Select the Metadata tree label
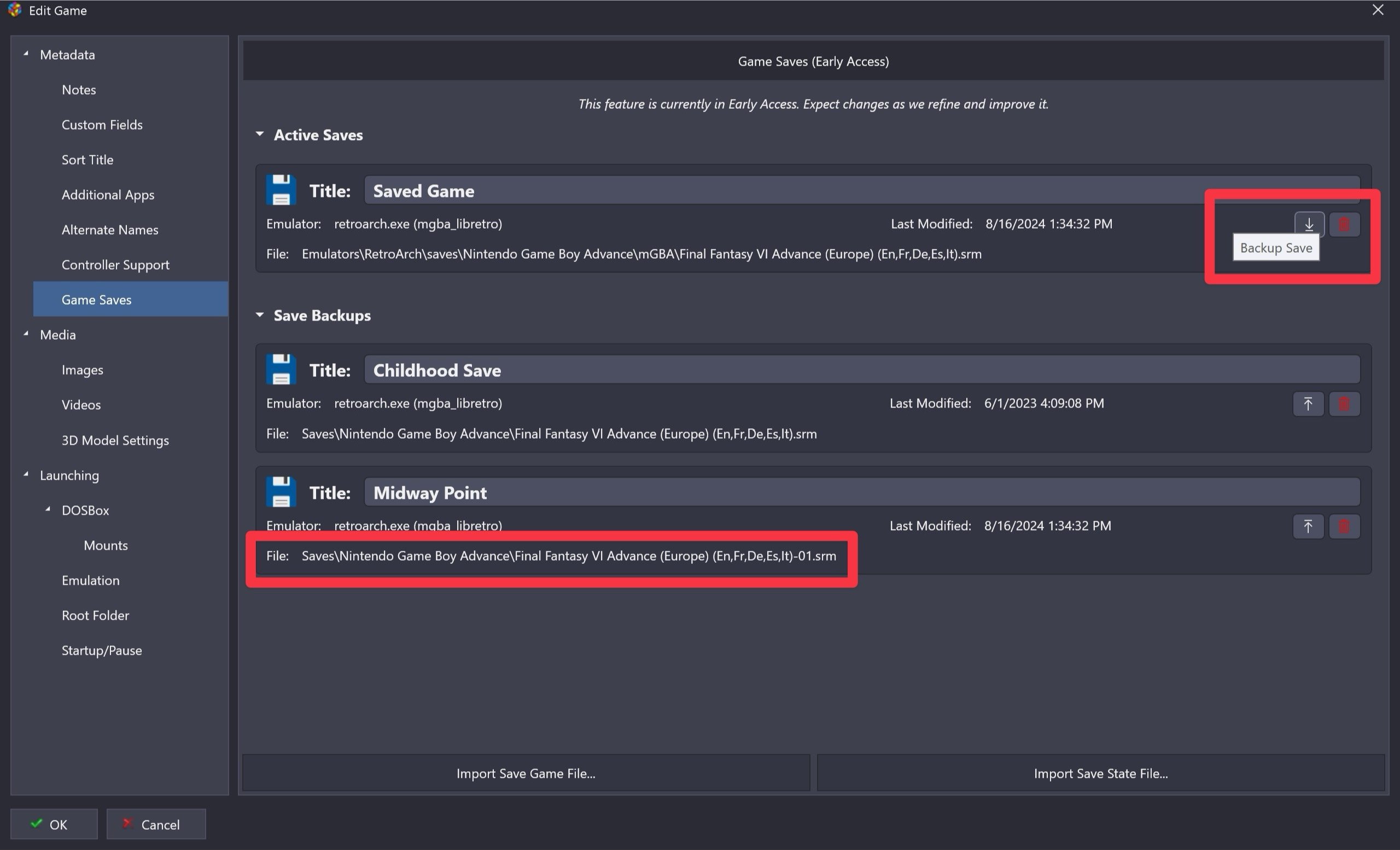 click(67, 55)
